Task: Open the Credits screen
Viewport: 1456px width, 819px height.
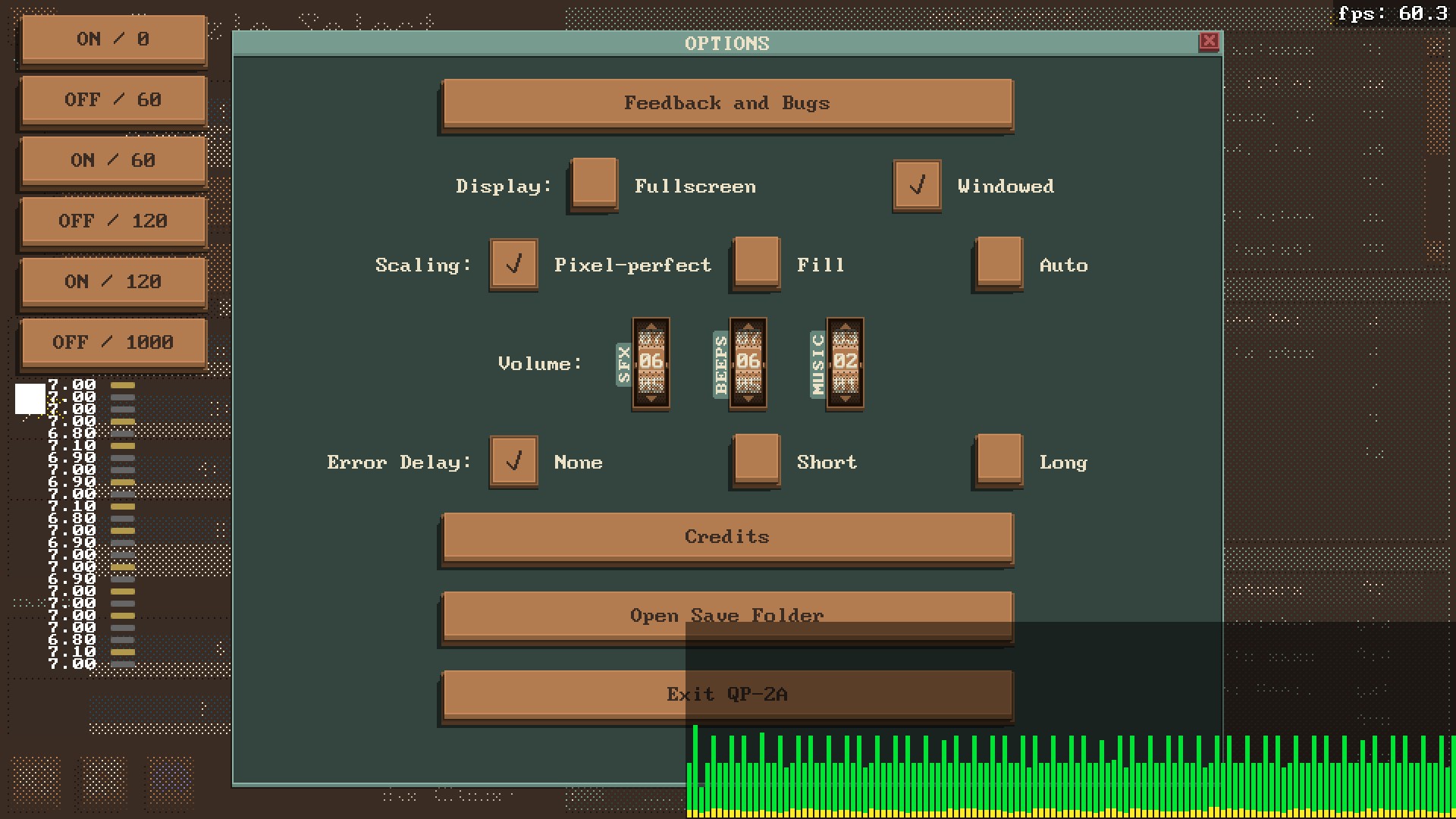Action: coord(726,537)
